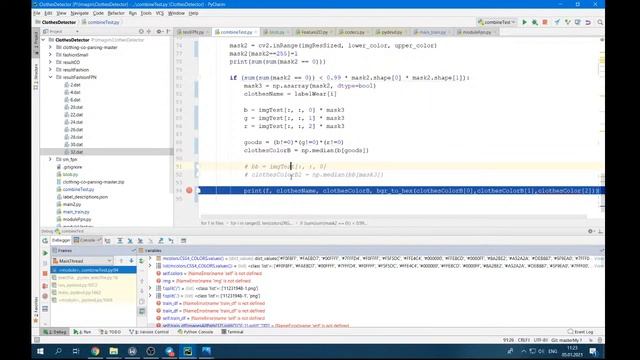
Task: Click the VCS commit icon in toolbar
Action: pos(567,22)
